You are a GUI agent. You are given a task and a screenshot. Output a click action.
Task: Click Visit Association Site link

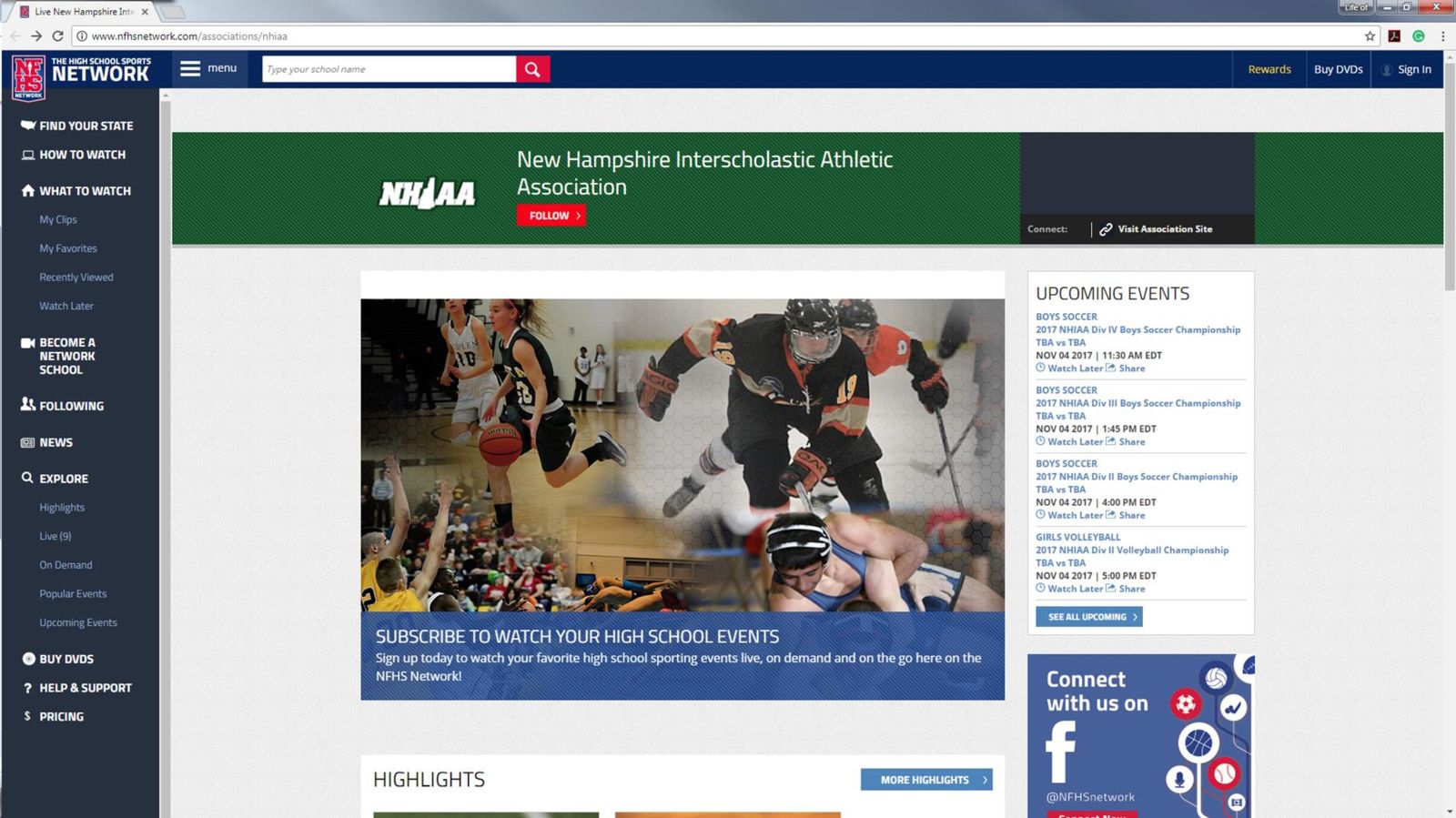[x=1165, y=229]
